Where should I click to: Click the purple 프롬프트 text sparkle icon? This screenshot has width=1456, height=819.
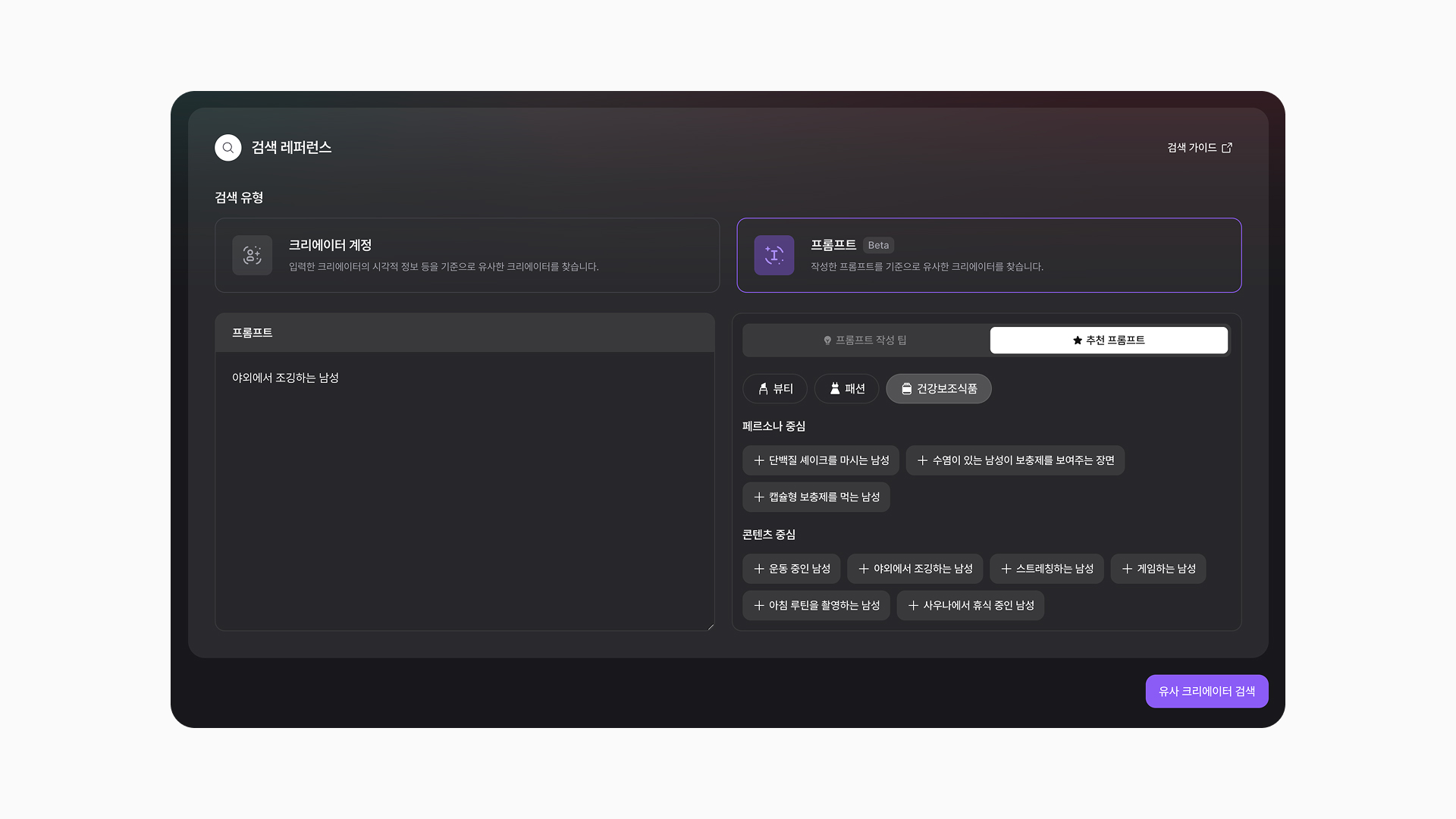tap(773, 256)
